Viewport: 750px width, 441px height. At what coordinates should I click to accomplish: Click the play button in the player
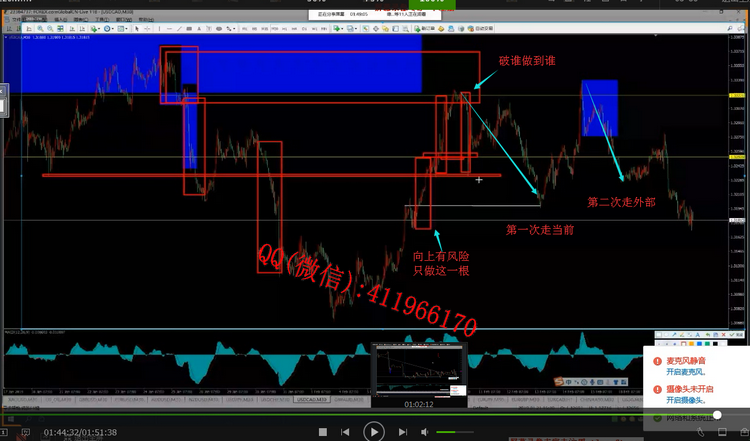(x=373, y=431)
